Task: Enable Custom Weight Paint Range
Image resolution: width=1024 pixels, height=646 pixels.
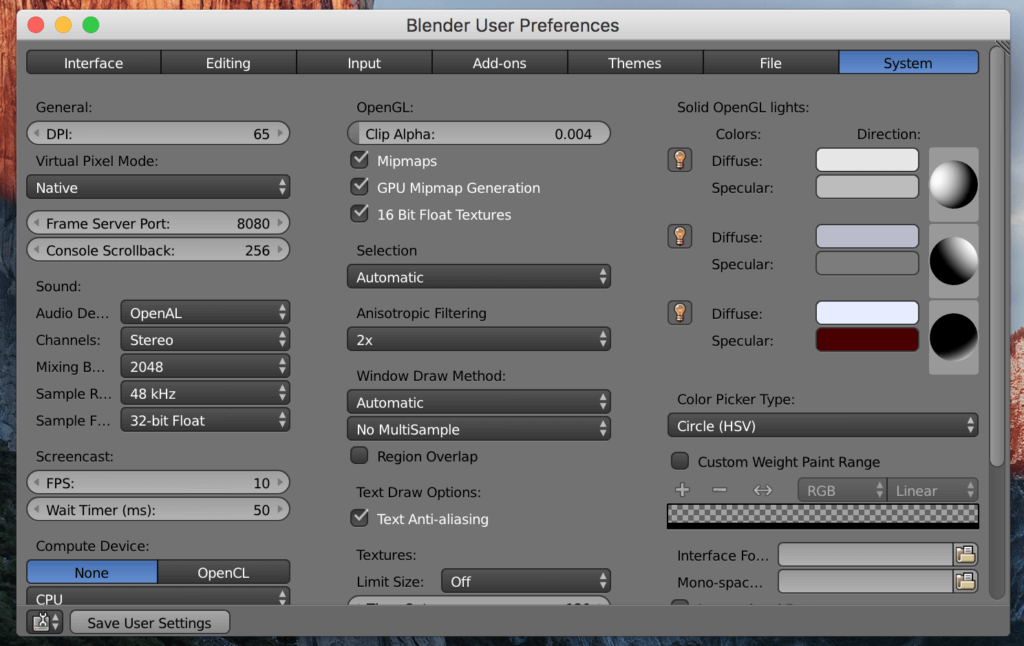Action: point(680,461)
